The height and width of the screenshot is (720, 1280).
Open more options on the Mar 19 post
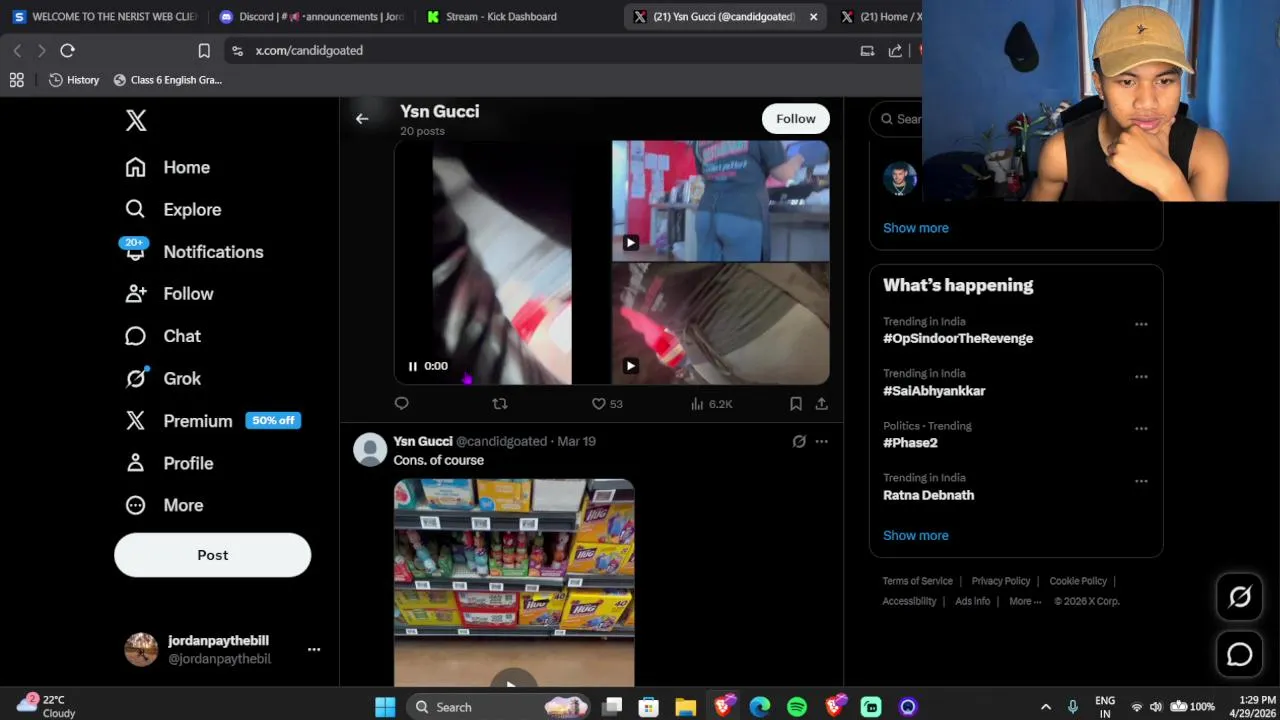821,441
